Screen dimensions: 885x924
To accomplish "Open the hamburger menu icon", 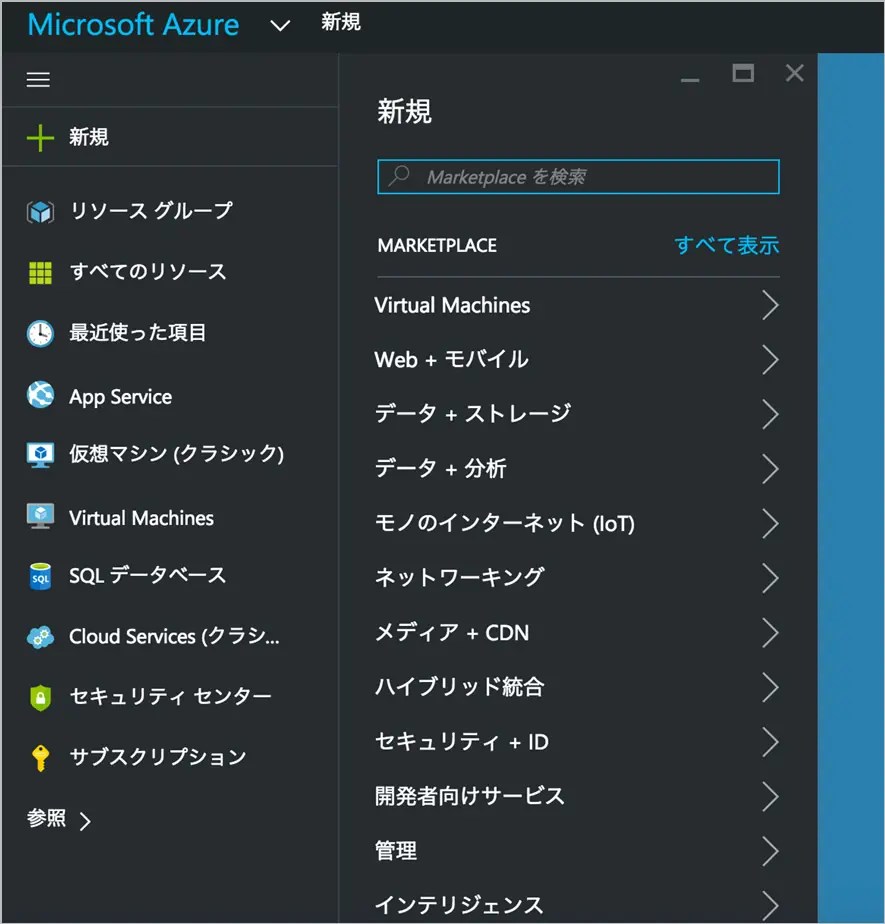I will click(38, 79).
